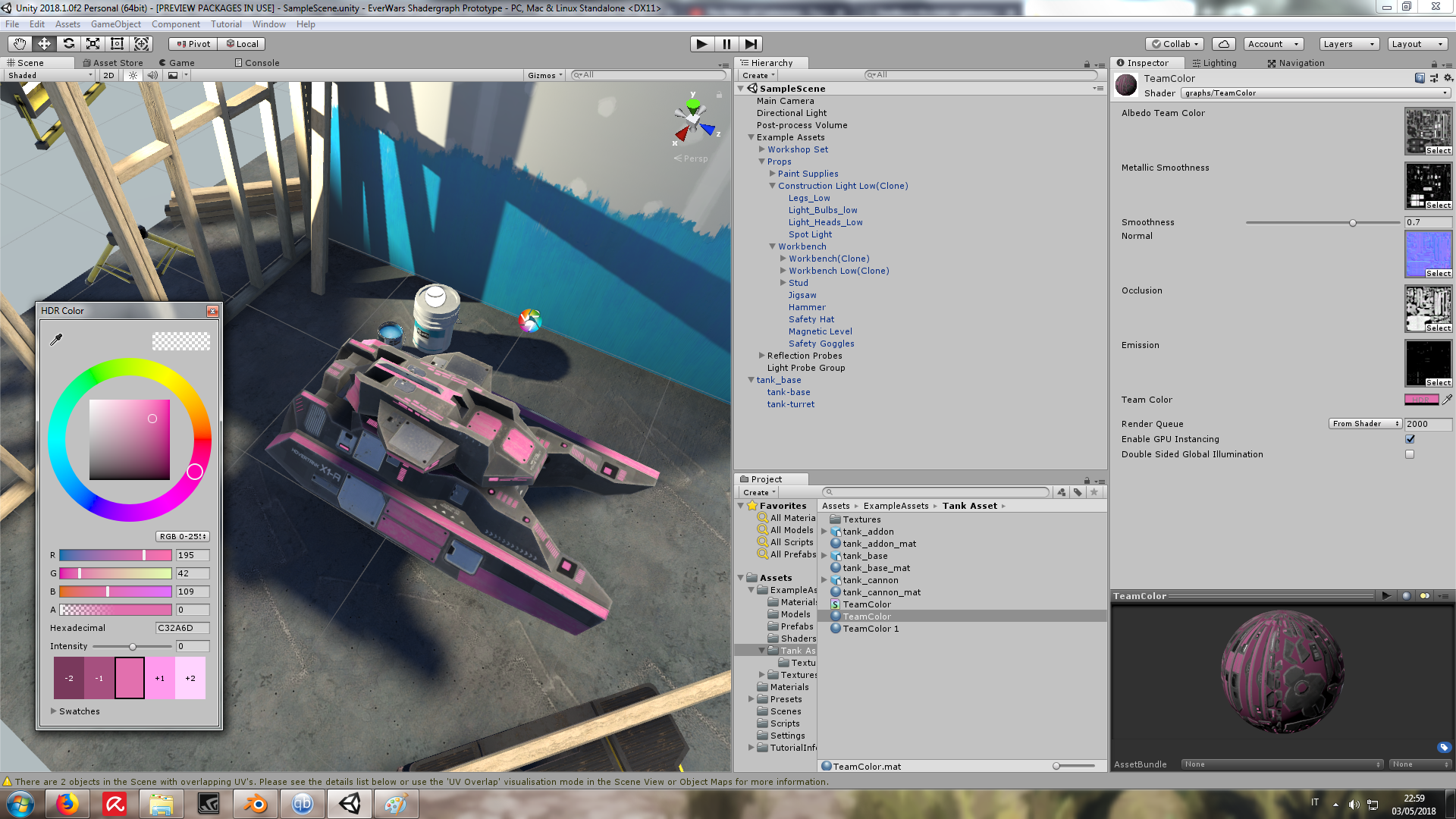Switch to the Lighting tab

click(x=1214, y=63)
